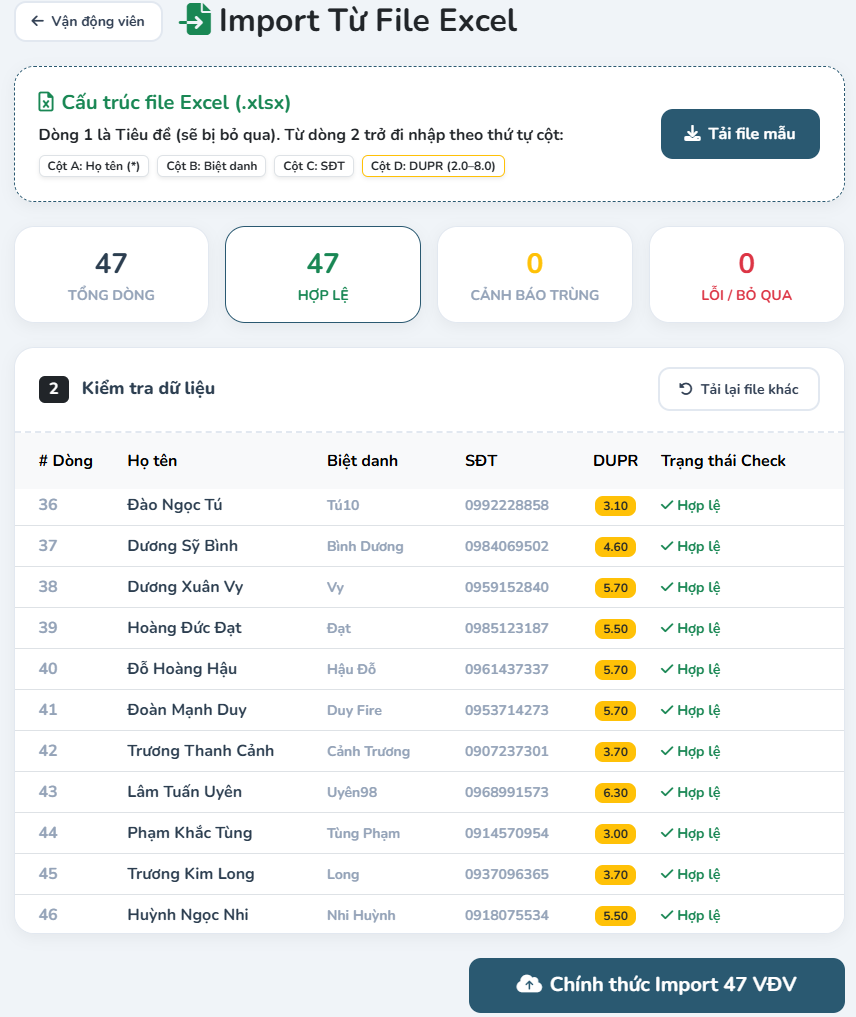Image resolution: width=856 pixels, height=1017 pixels.
Task: Click the Cột D: DUPR (2.0–8.0) tag
Action: click(x=433, y=166)
